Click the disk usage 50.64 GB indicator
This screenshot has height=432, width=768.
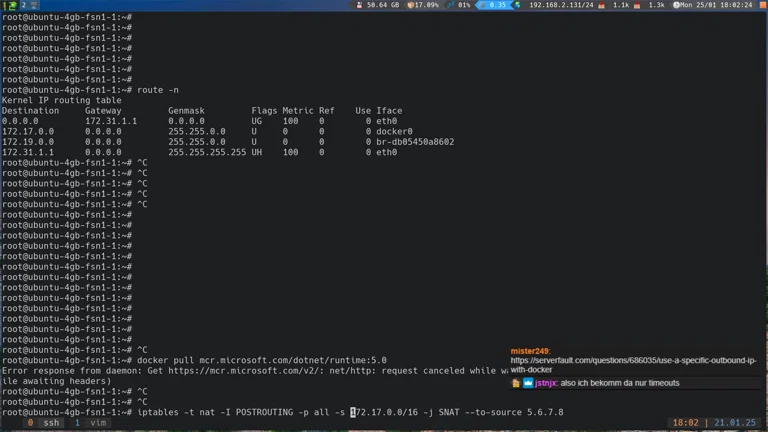[x=377, y=5]
